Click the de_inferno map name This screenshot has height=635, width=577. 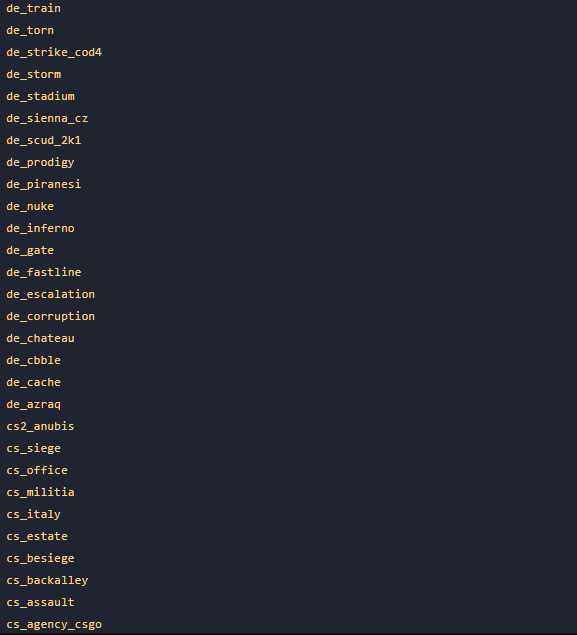pos(40,228)
